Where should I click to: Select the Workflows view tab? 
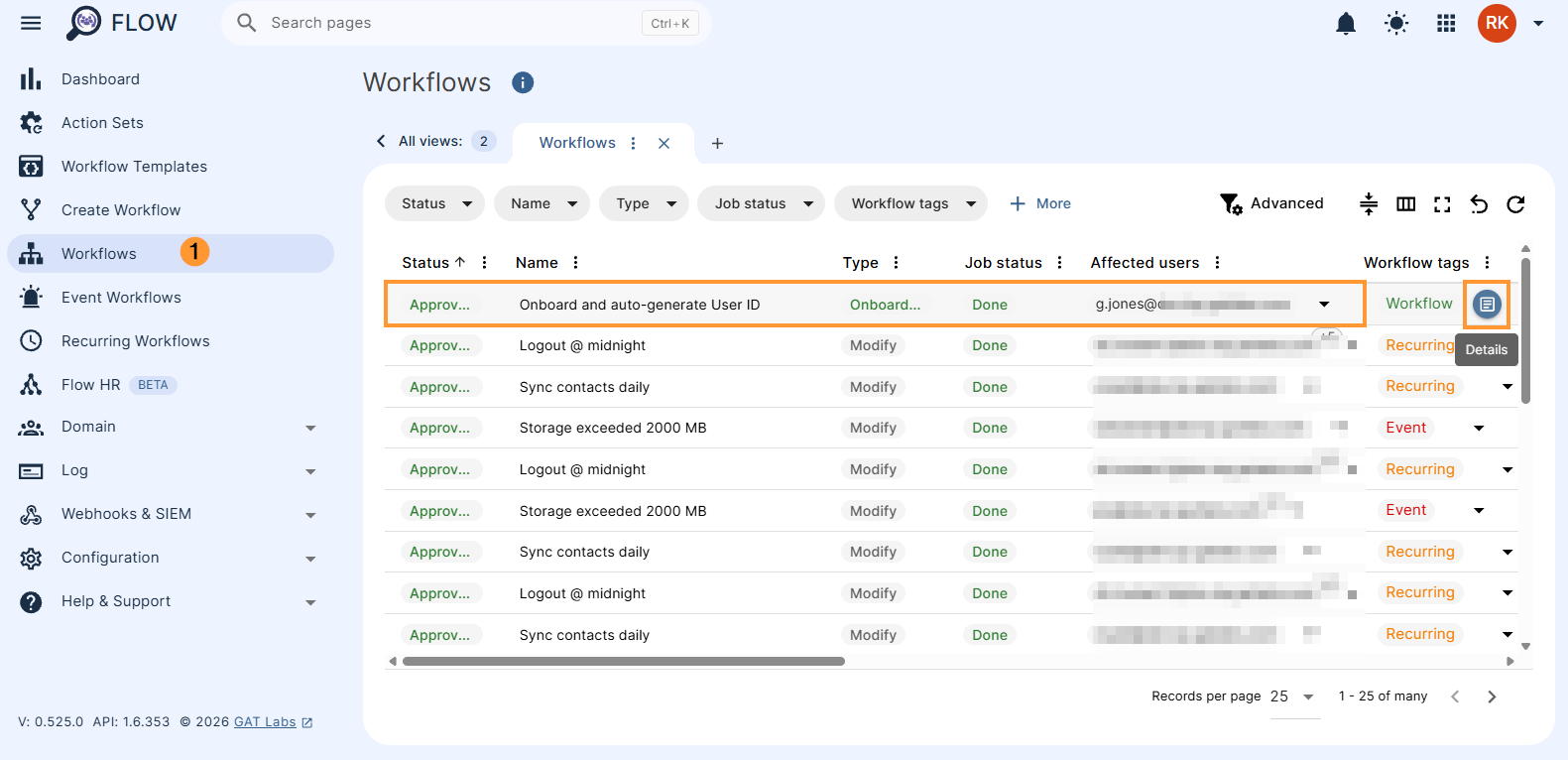pos(577,143)
